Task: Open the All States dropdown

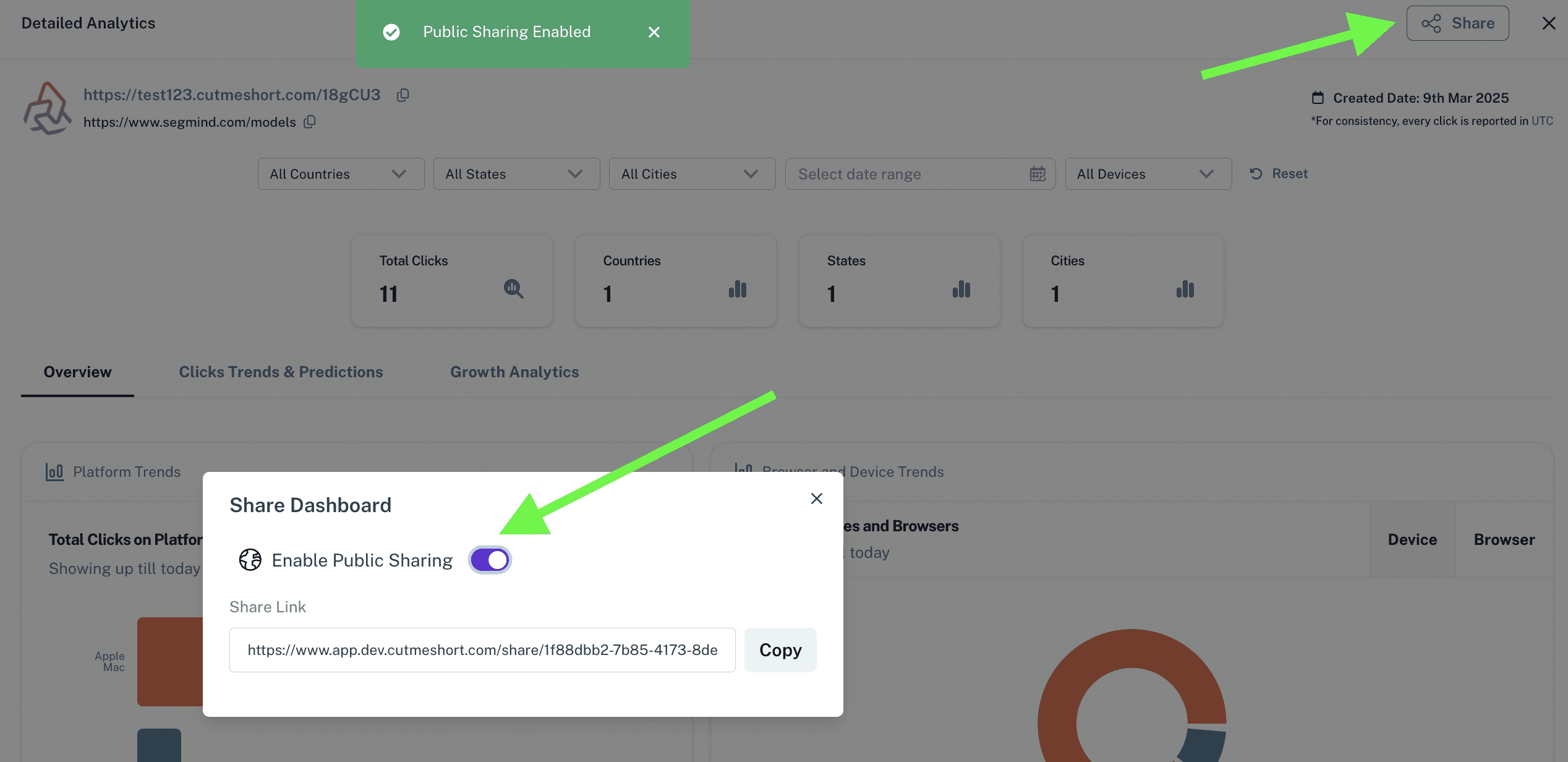Action: pyautogui.click(x=516, y=174)
